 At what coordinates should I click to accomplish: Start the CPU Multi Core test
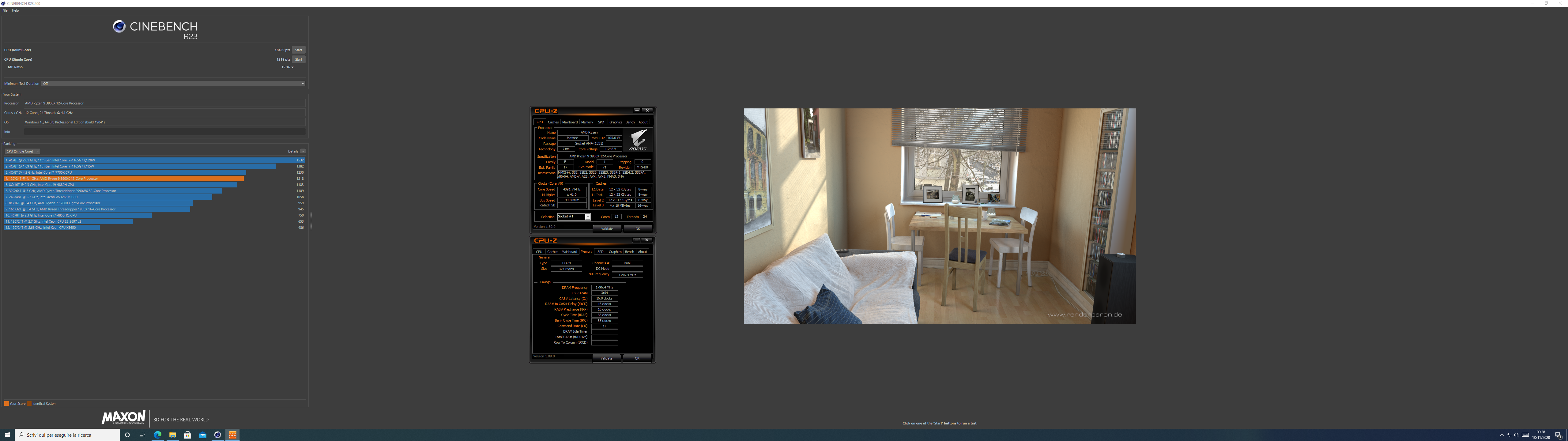[x=298, y=50]
